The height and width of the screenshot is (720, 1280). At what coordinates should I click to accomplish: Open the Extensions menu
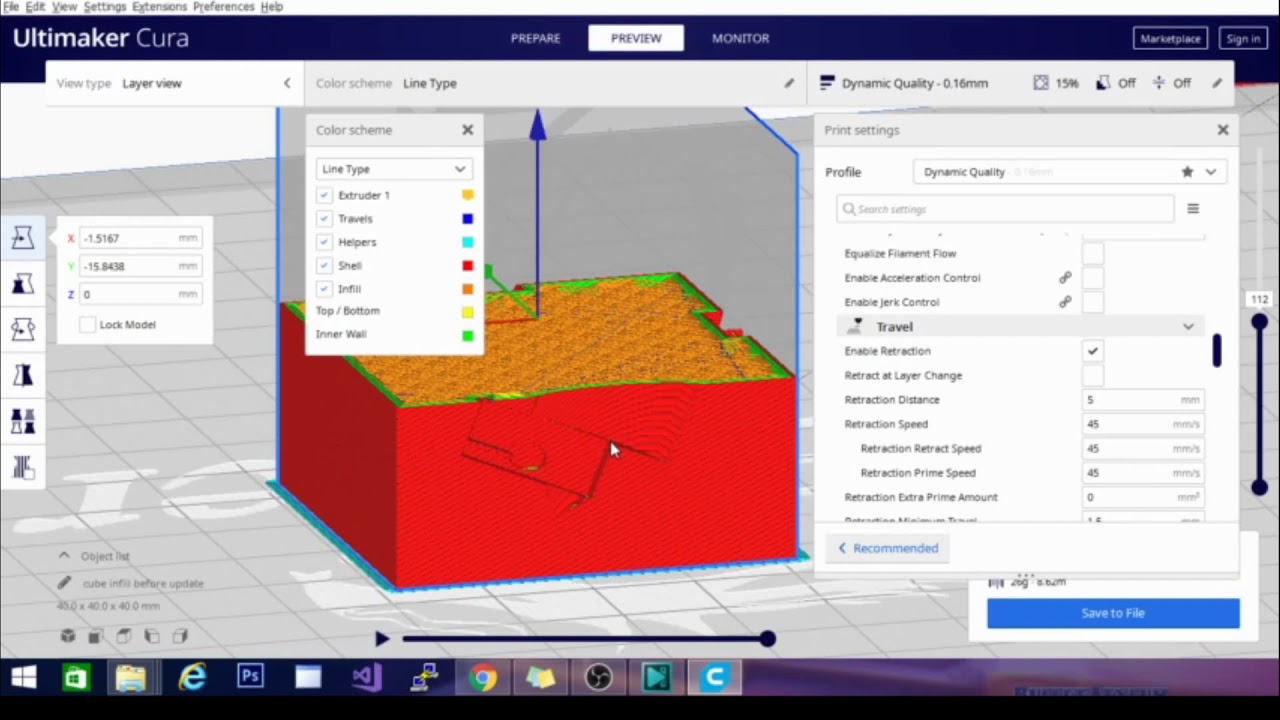pyautogui.click(x=159, y=7)
